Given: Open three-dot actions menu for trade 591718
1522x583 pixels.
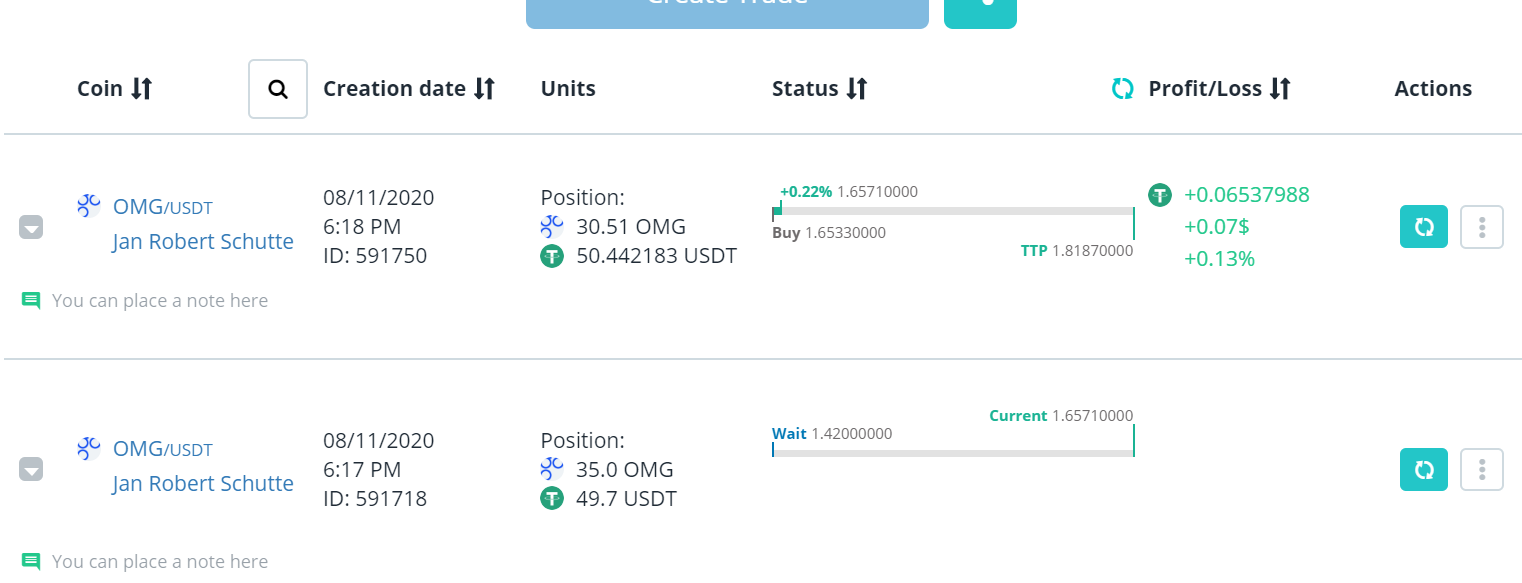Looking at the screenshot, I should pyautogui.click(x=1482, y=470).
